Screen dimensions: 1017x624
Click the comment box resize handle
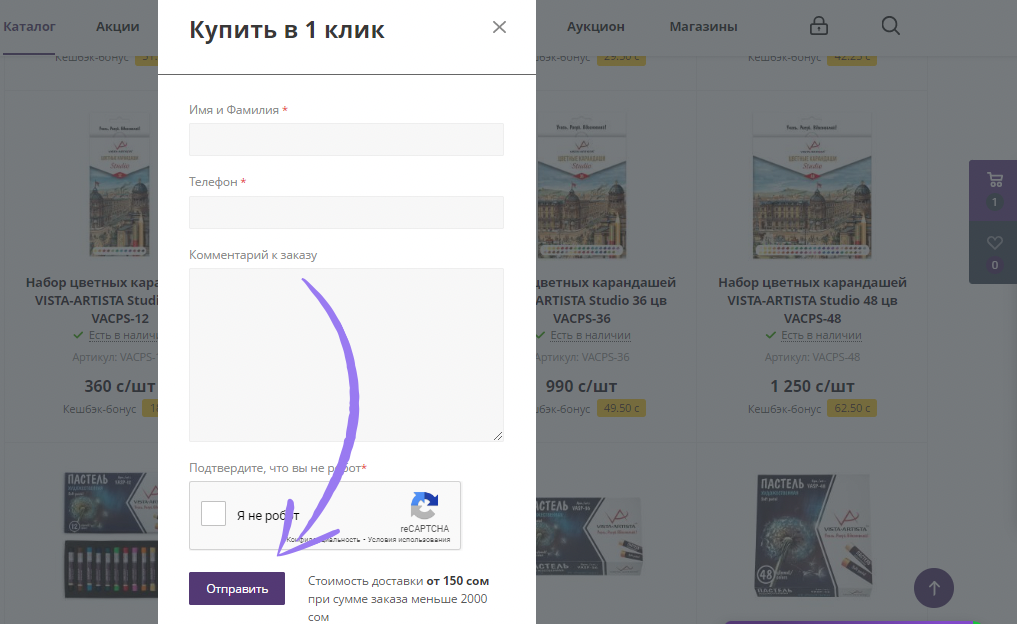coord(497,435)
